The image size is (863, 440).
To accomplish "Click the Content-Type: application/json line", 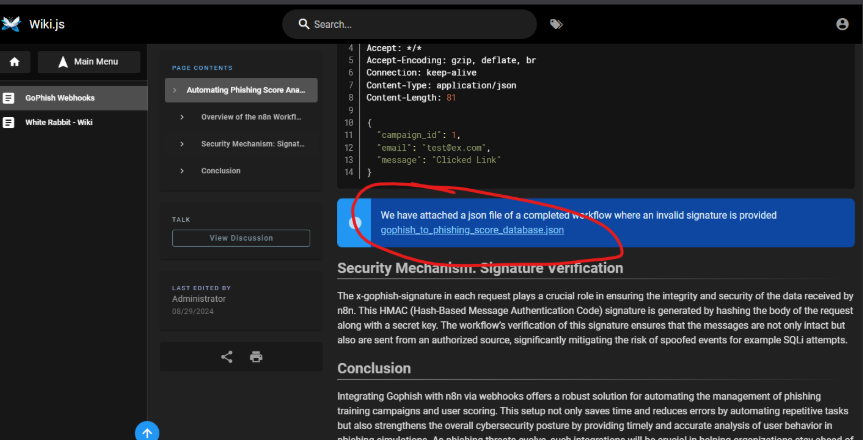I will click(x=441, y=85).
